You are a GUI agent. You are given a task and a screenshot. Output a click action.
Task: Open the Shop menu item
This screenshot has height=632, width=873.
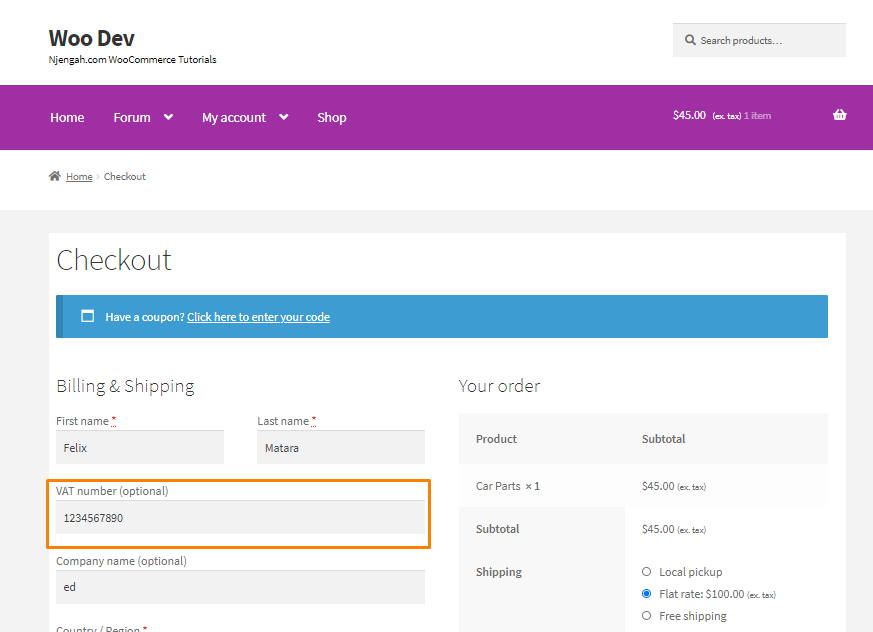click(332, 117)
